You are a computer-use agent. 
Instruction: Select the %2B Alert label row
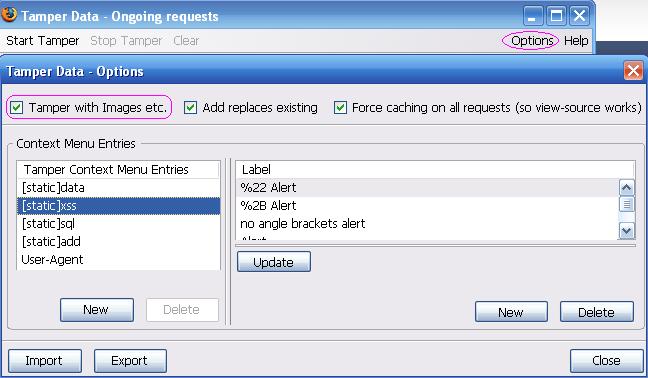click(427, 205)
